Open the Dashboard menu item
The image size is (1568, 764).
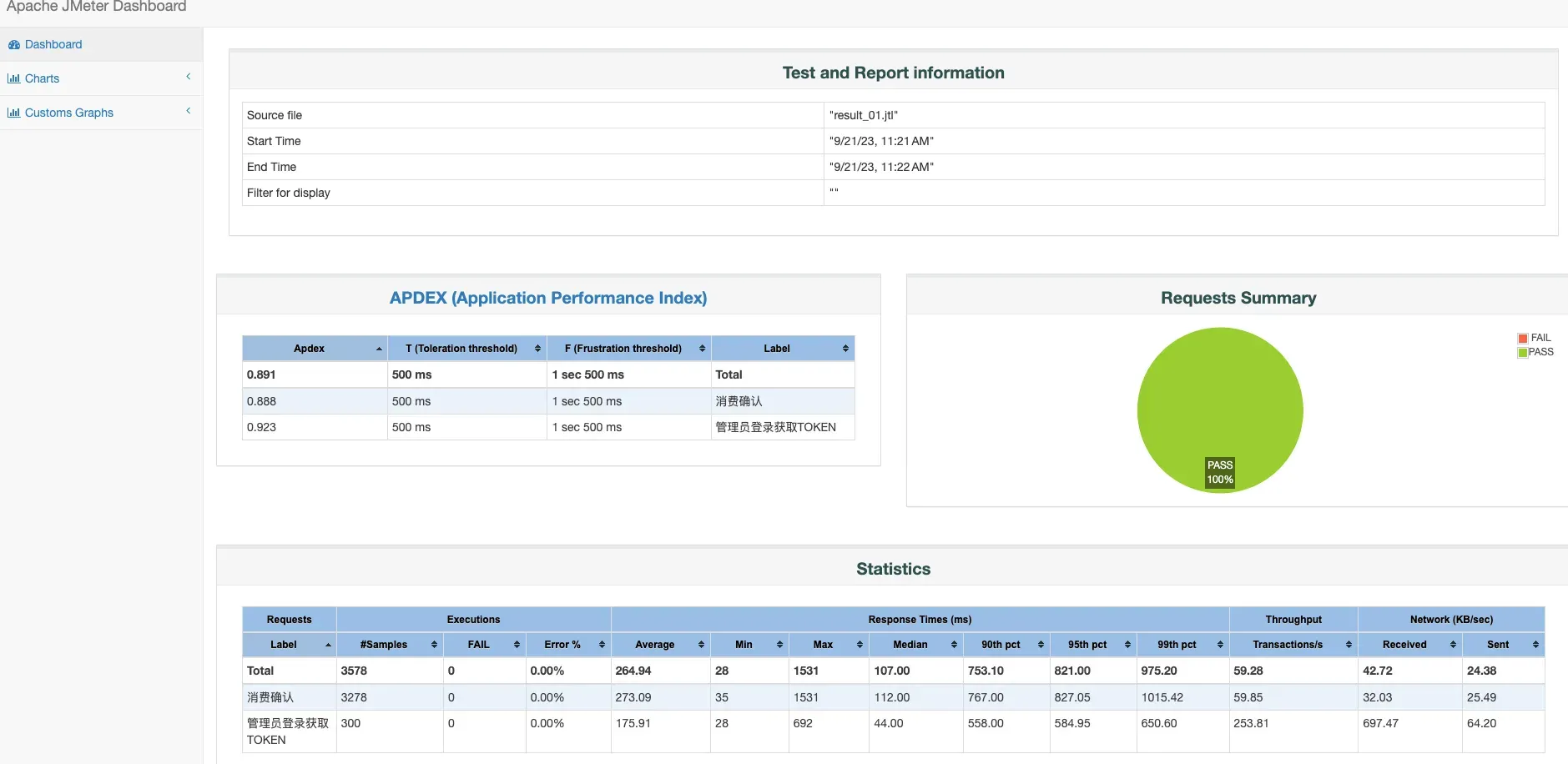(53, 45)
